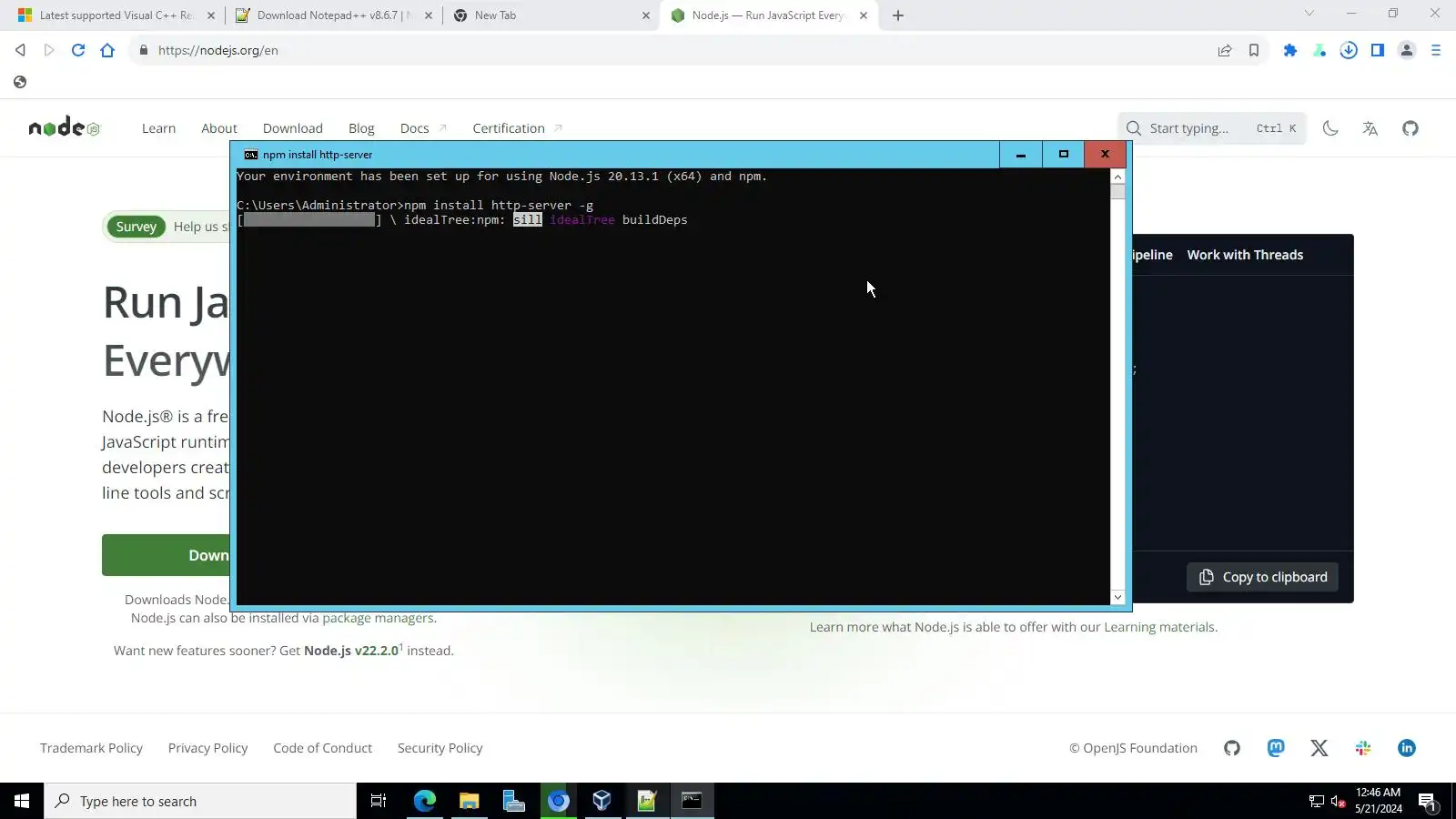
Task: Click the command prompt scroll up arrow
Action: pyautogui.click(x=1117, y=177)
